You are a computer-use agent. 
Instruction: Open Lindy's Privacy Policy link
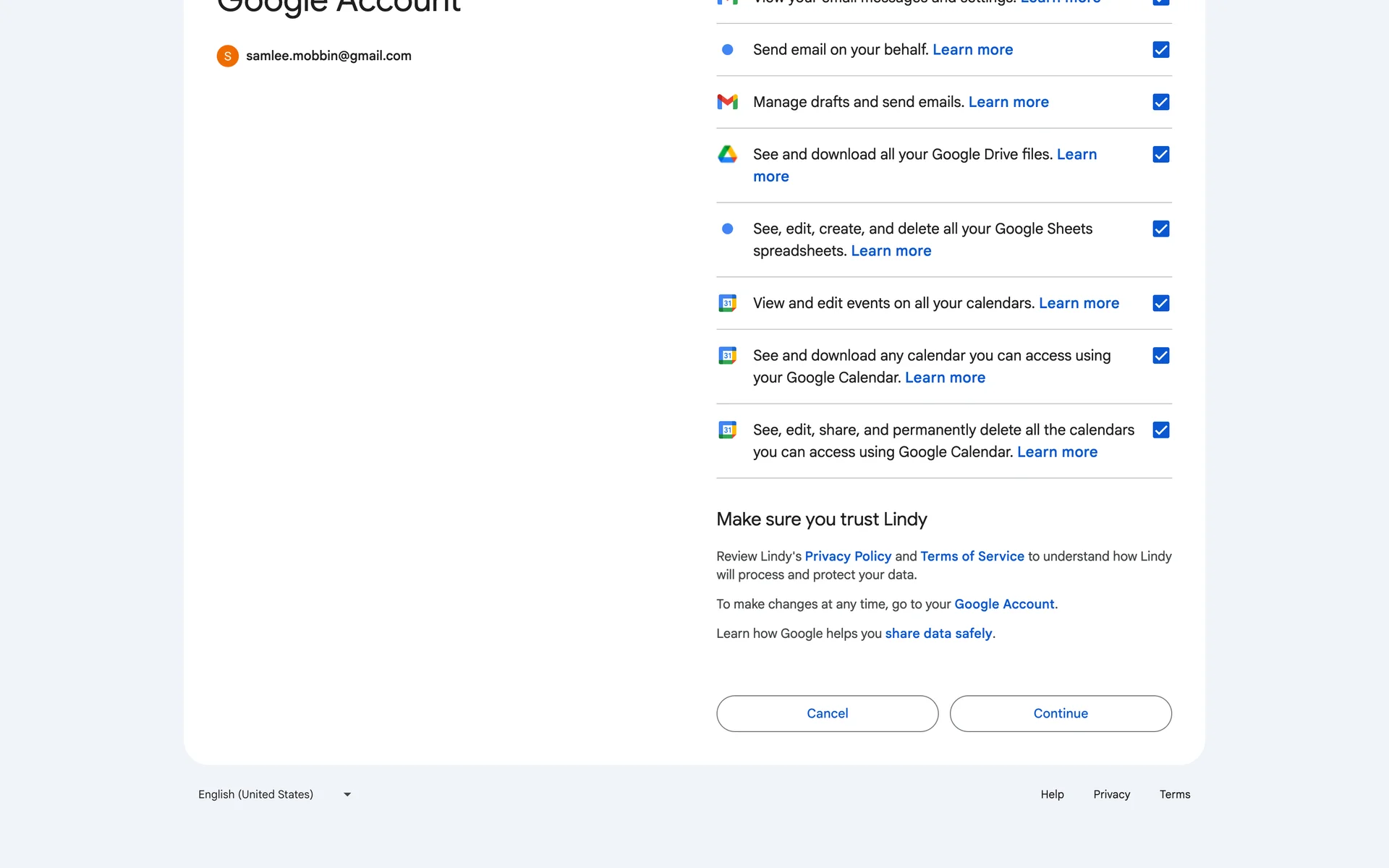848,556
